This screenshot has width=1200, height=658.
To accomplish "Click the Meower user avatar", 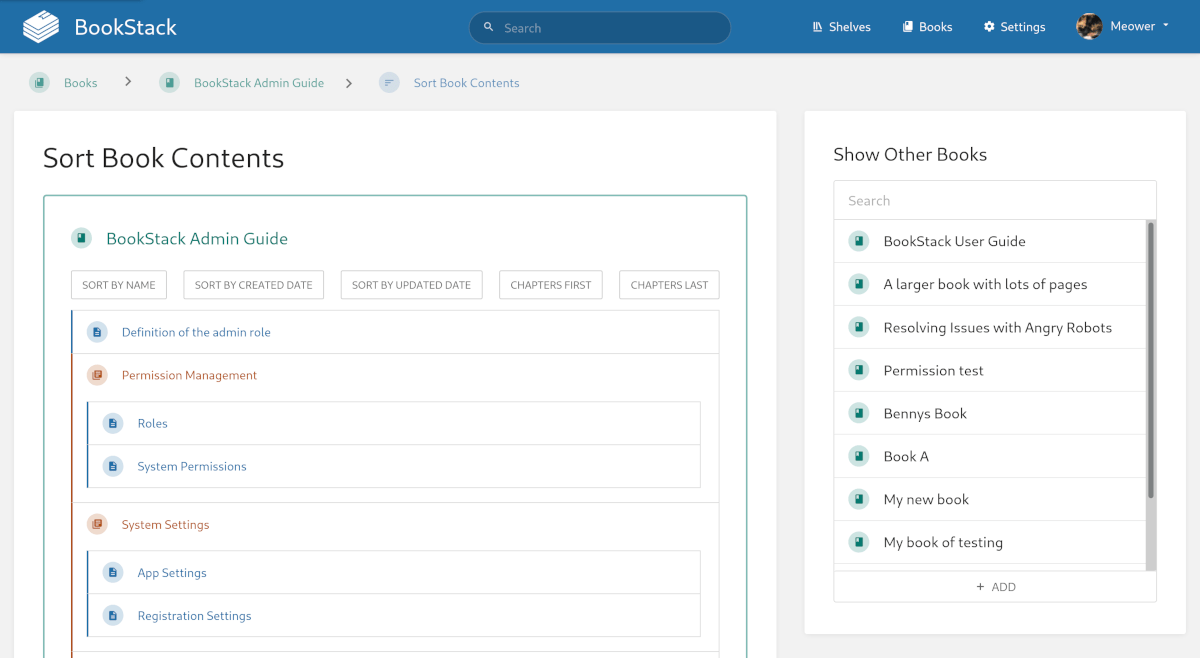I will click(1089, 27).
